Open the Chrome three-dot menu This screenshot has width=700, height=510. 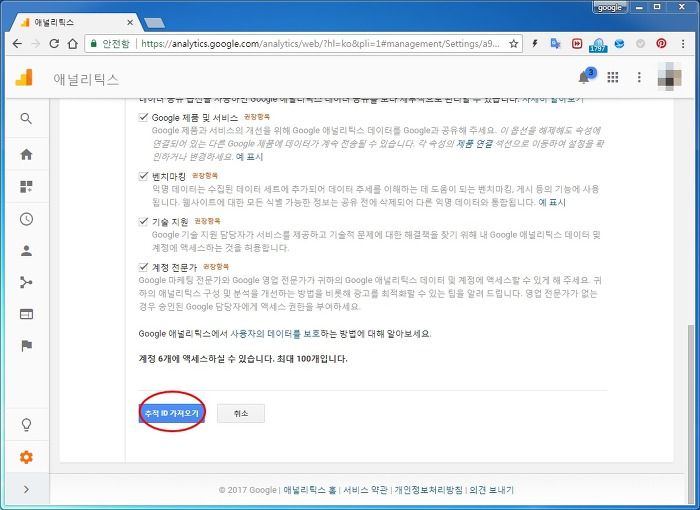pyautogui.click(x=683, y=43)
